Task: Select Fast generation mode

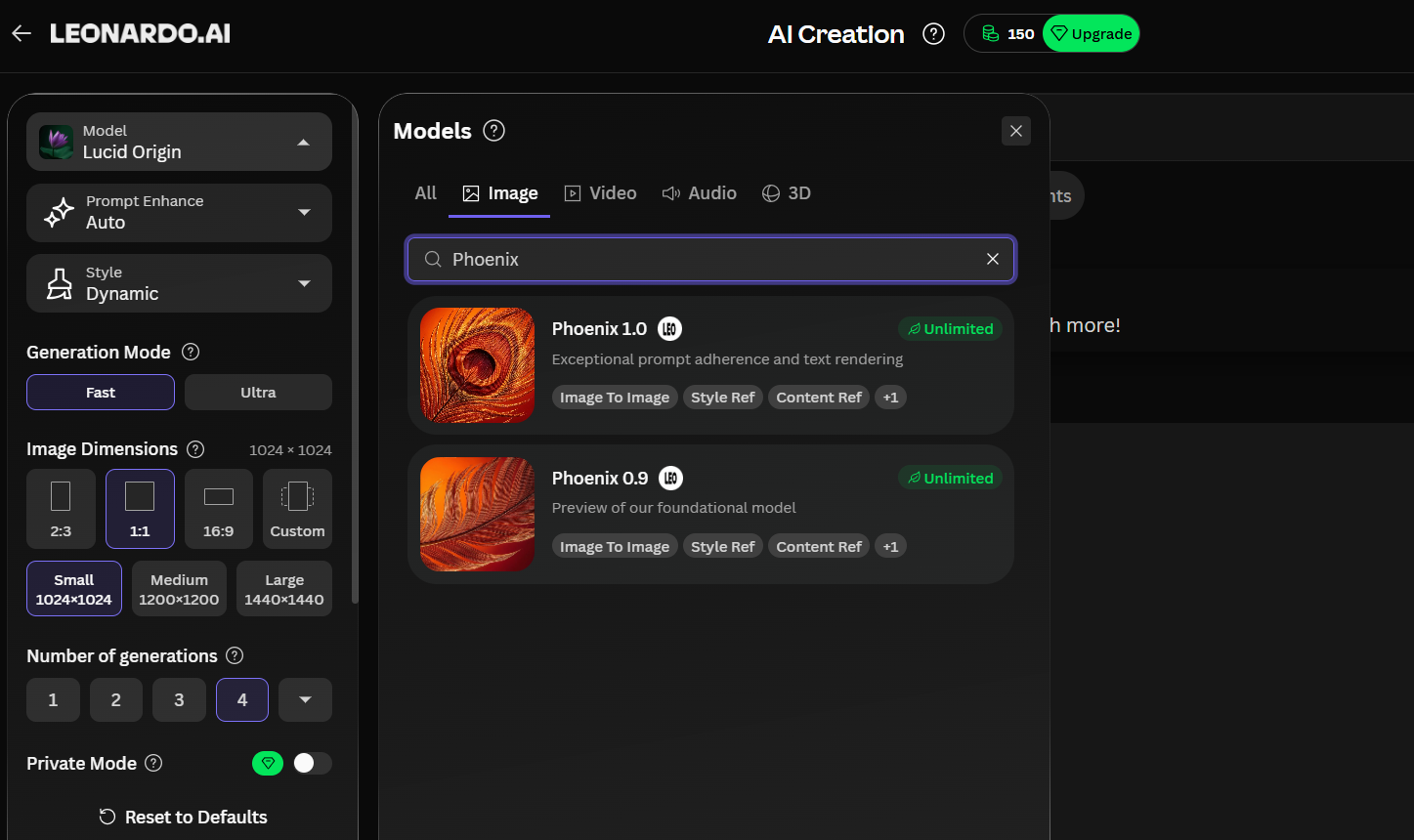Action: click(x=101, y=393)
